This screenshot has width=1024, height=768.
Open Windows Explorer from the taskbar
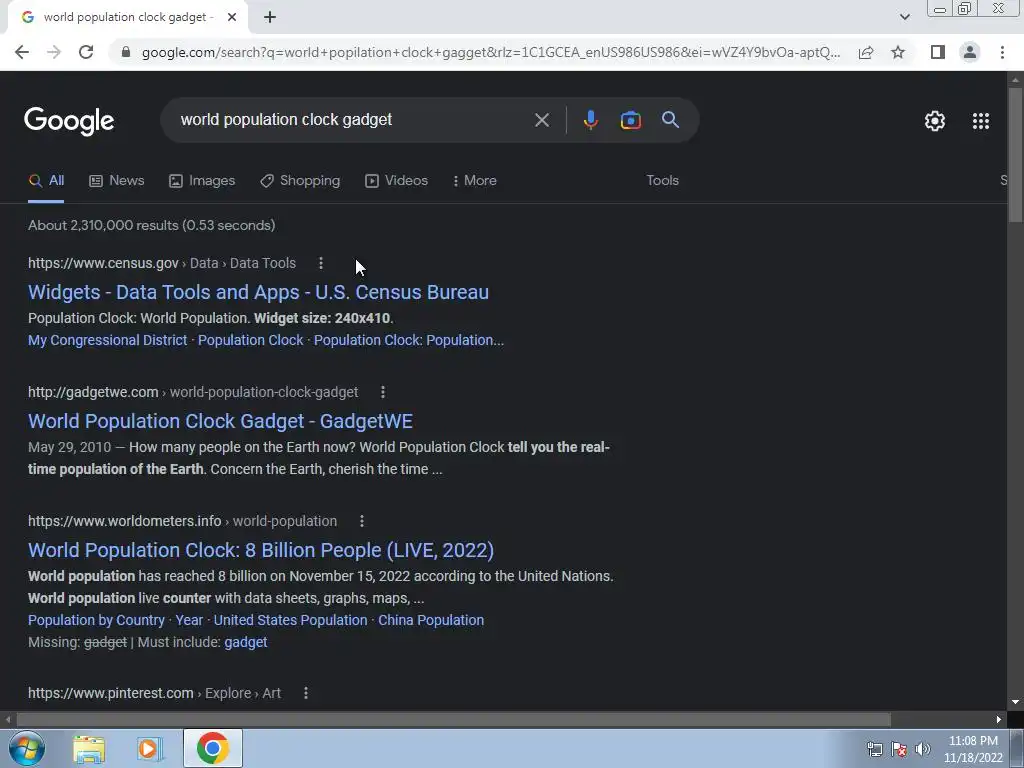coord(89,749)
